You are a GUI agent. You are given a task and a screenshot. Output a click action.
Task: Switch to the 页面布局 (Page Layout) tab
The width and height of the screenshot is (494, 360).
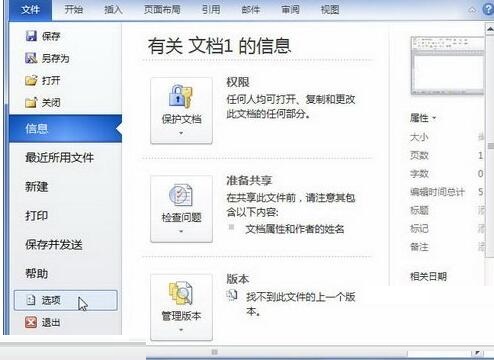[x=162, y=10]
